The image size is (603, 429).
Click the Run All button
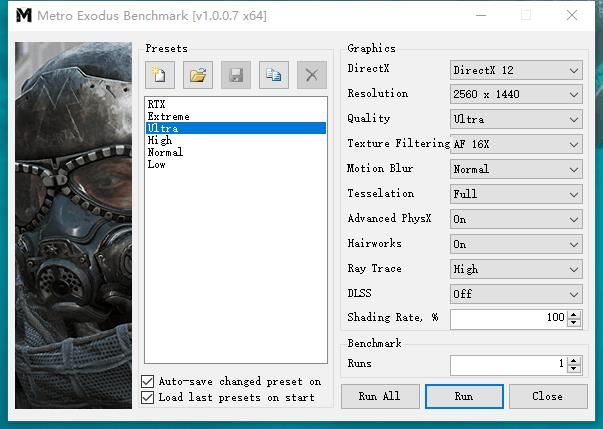[380, 396]
